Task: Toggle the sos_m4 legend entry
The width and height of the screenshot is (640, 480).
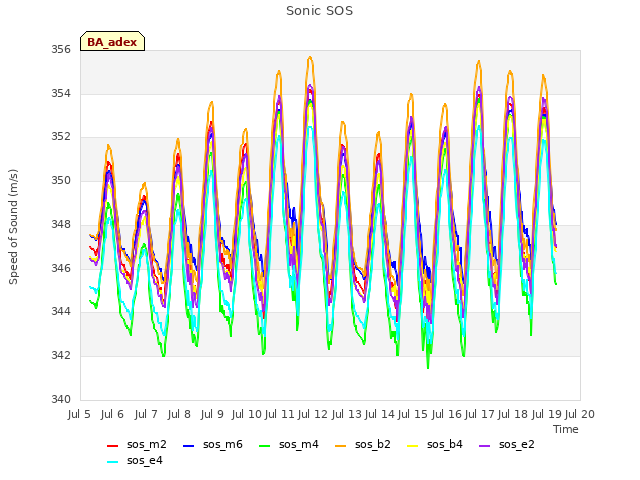Action: 289,444
